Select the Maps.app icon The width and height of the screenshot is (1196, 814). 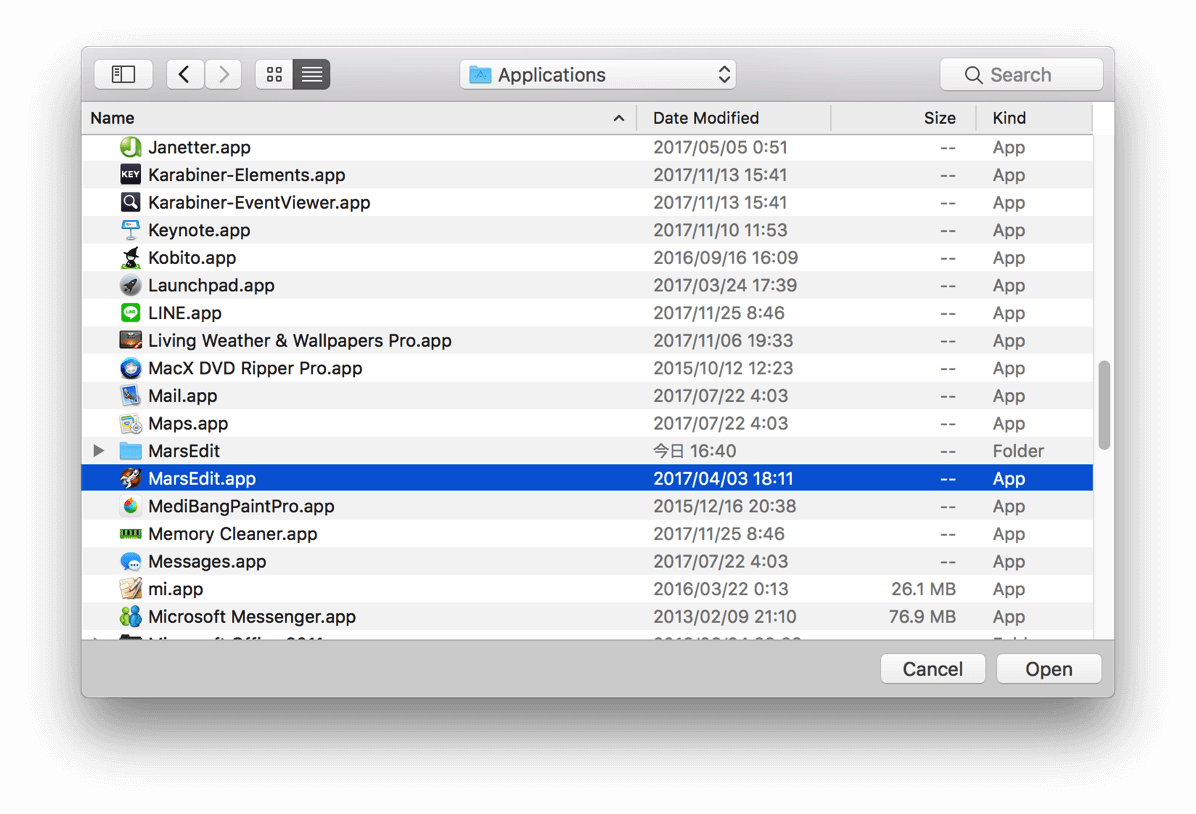coord(130,423)
